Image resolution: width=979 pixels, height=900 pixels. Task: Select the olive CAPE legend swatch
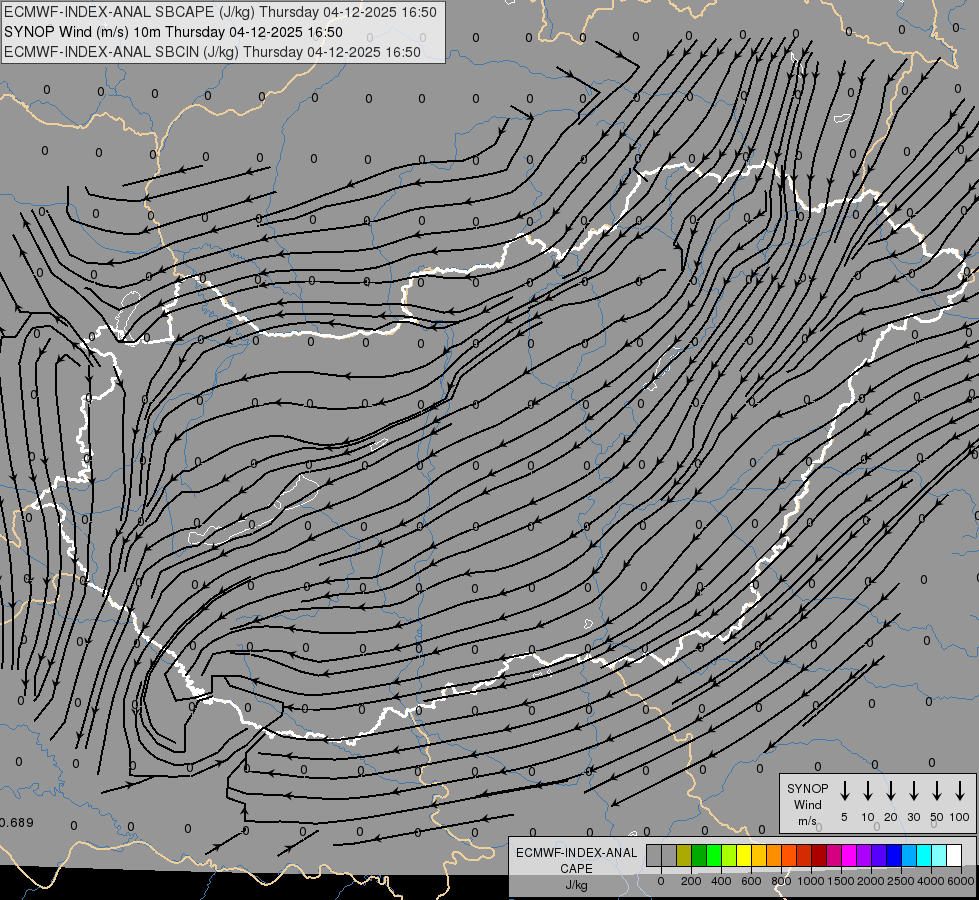point(684,855)
